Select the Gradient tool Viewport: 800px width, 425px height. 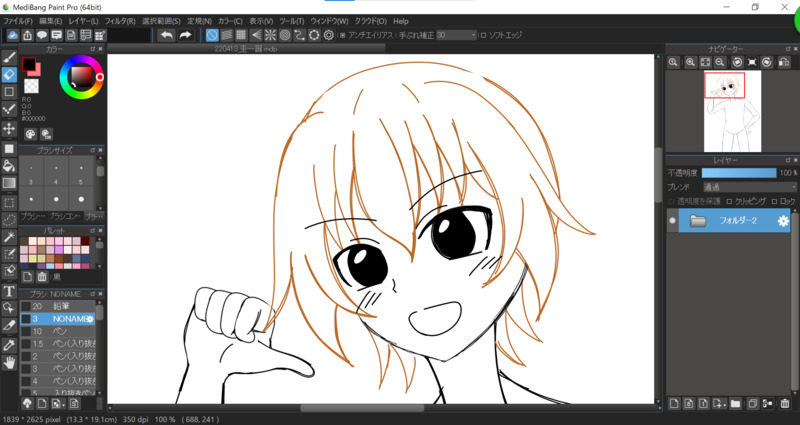coord(9,183)
